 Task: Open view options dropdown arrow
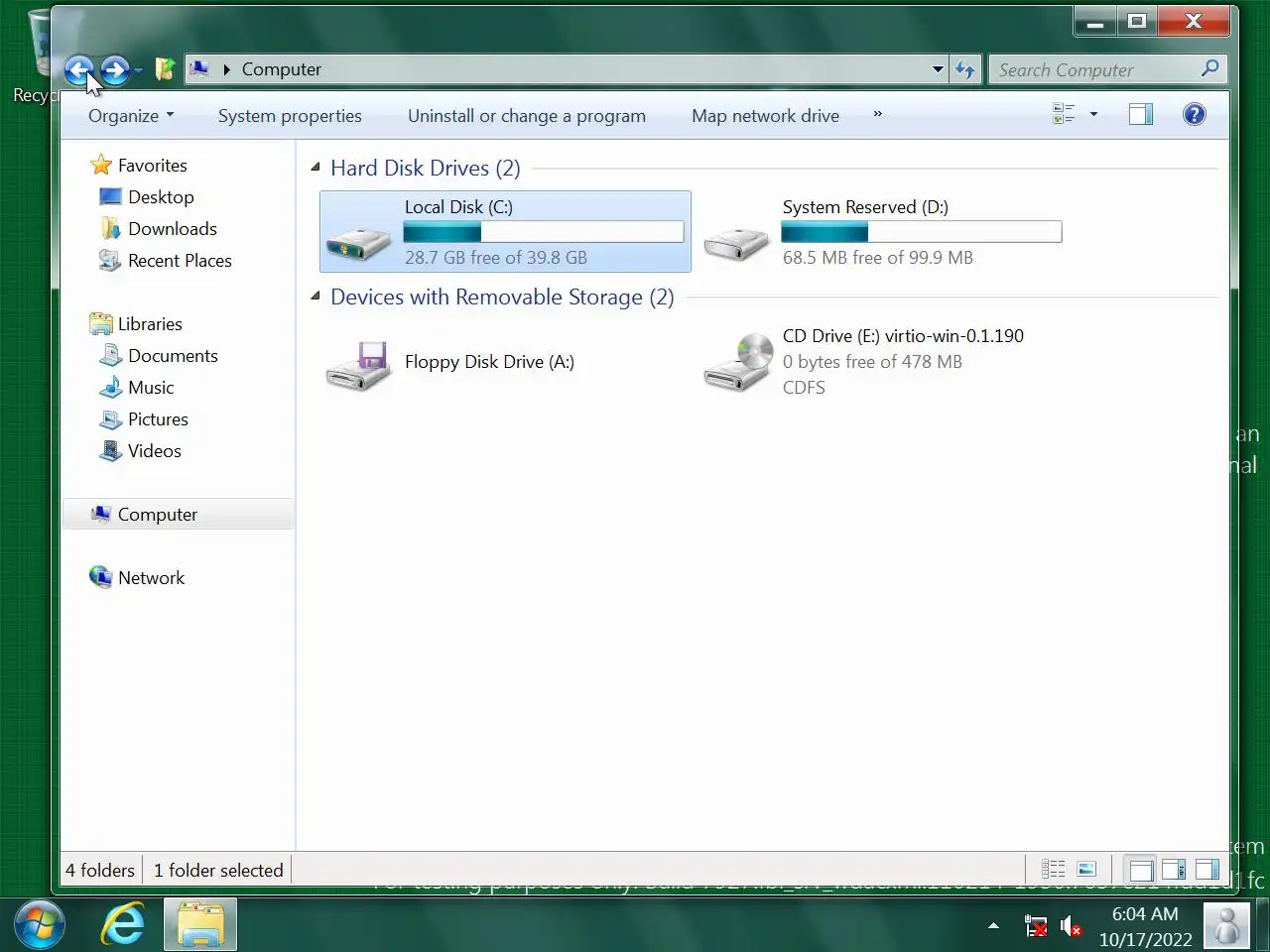(1093, 114)
